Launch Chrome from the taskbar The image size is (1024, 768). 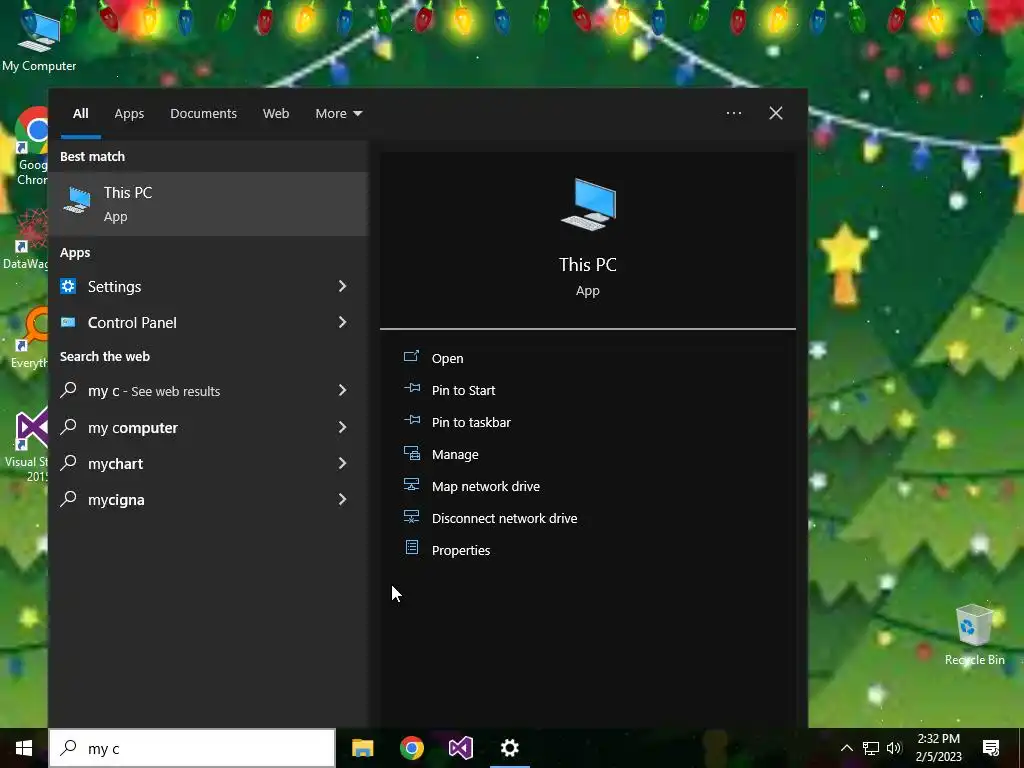[411, 748]
